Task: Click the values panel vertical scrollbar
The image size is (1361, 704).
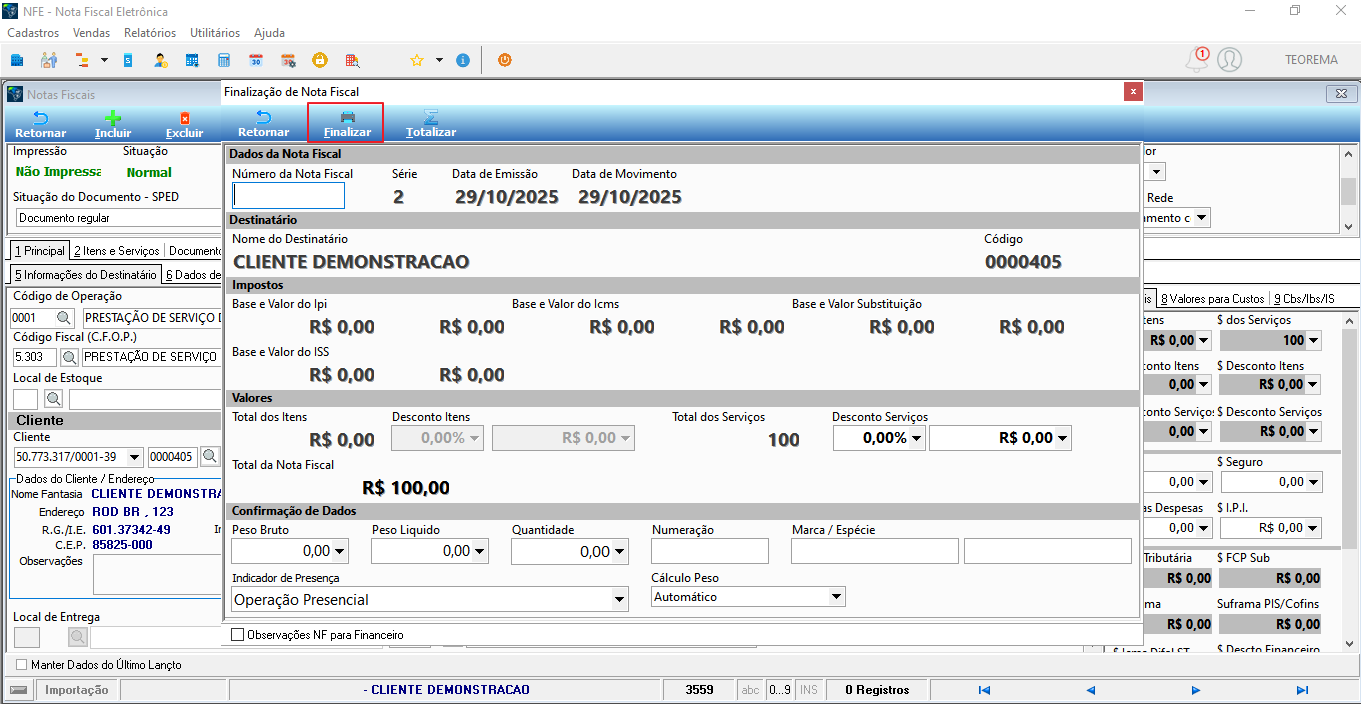Action: 1348,482
